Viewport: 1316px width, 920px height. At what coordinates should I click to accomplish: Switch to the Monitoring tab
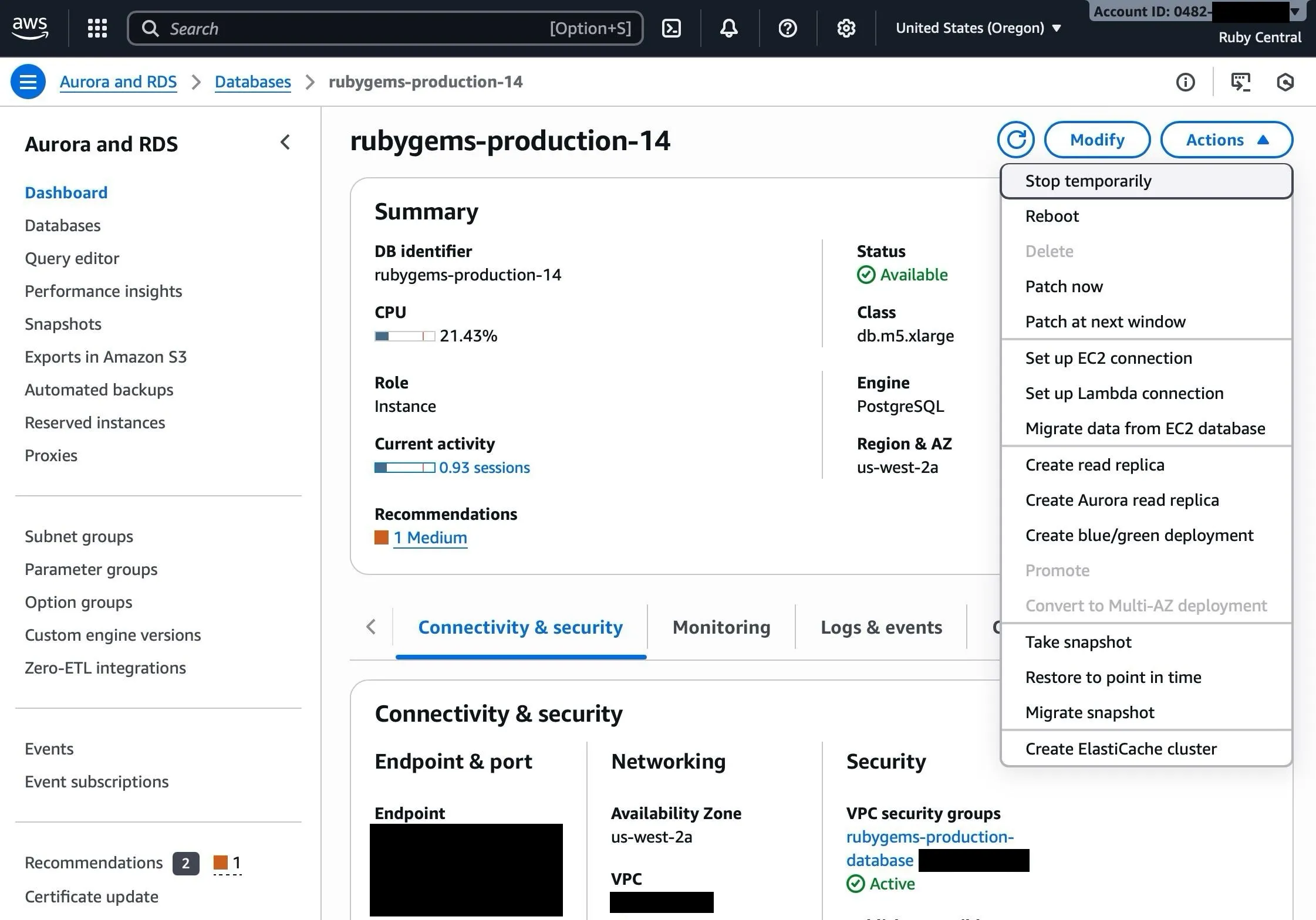(x=721, y=627)
